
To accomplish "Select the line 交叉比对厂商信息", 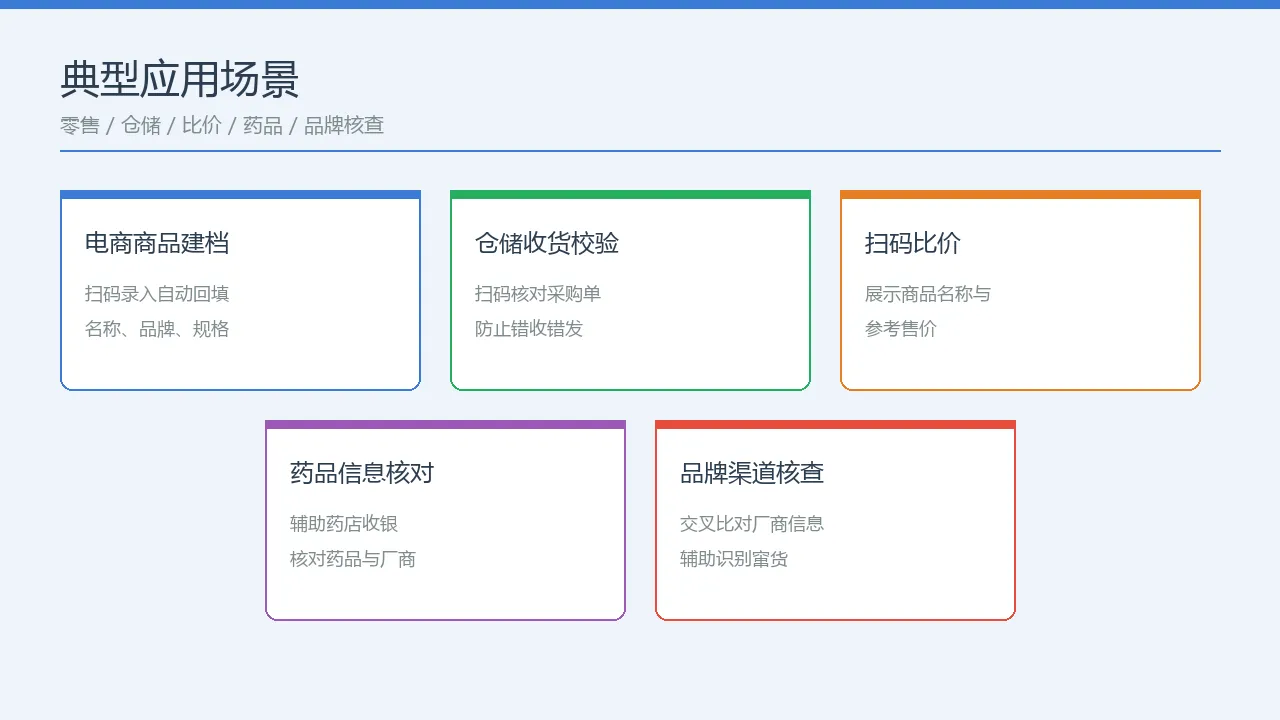I will [752, 524].
